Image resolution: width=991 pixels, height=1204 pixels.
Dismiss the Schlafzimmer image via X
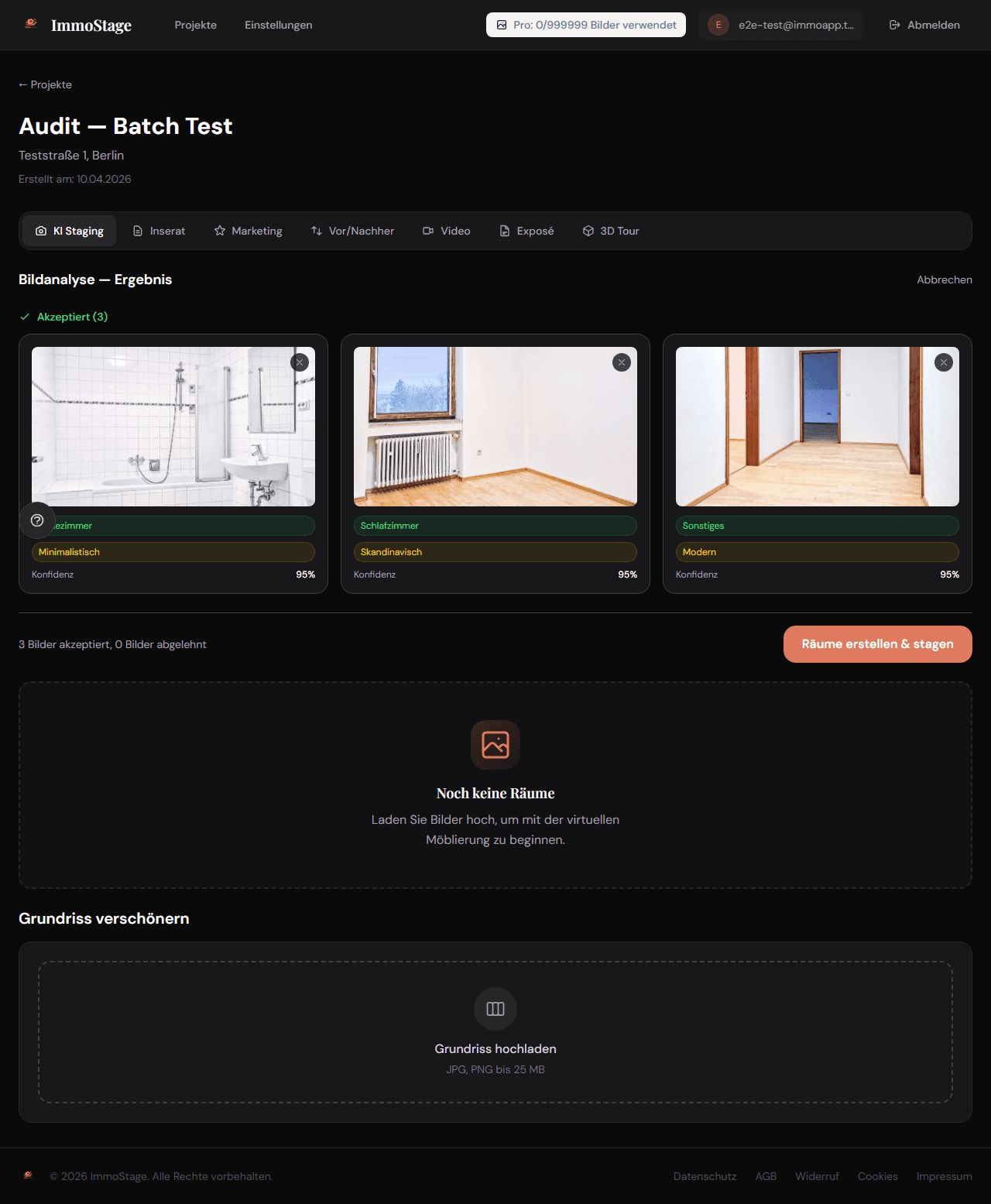click(622, 362)
